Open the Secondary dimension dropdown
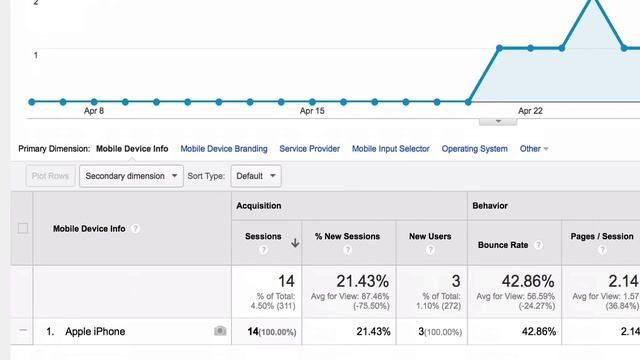The height and width of the screenshot is (360, 640). pyautogui.click(x=131, y=176)
